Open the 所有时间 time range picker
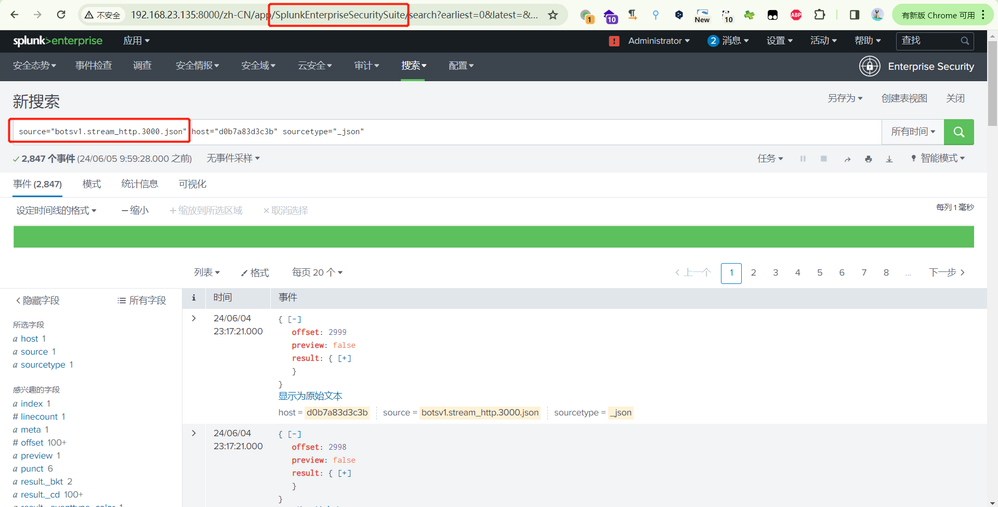This screenshot has height=507, width=998. tap(913, 132)
